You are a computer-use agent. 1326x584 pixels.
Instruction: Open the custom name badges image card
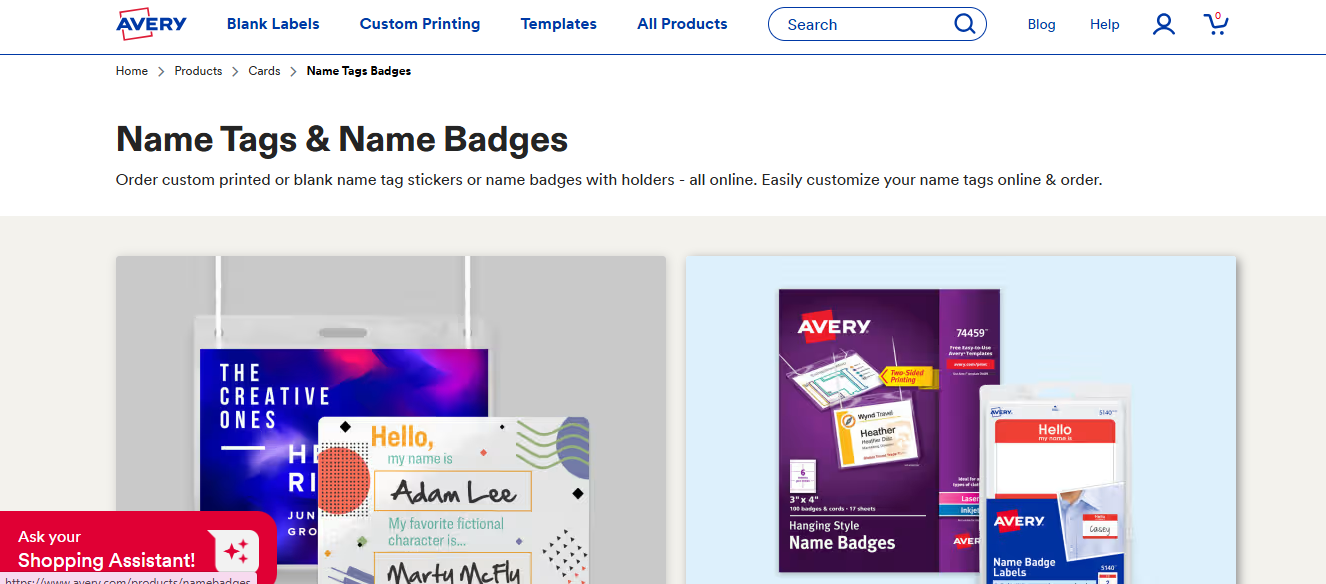(391, 420)
